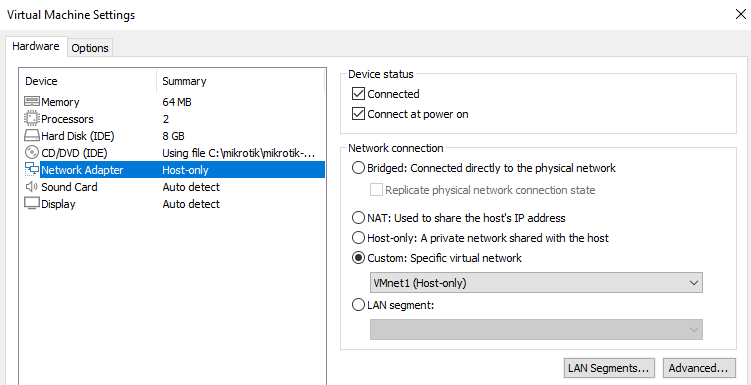The width and height of the screenshot is (751, 385).
Task: Open LAN Segments dialog button
Action: (x=608, y=368)
